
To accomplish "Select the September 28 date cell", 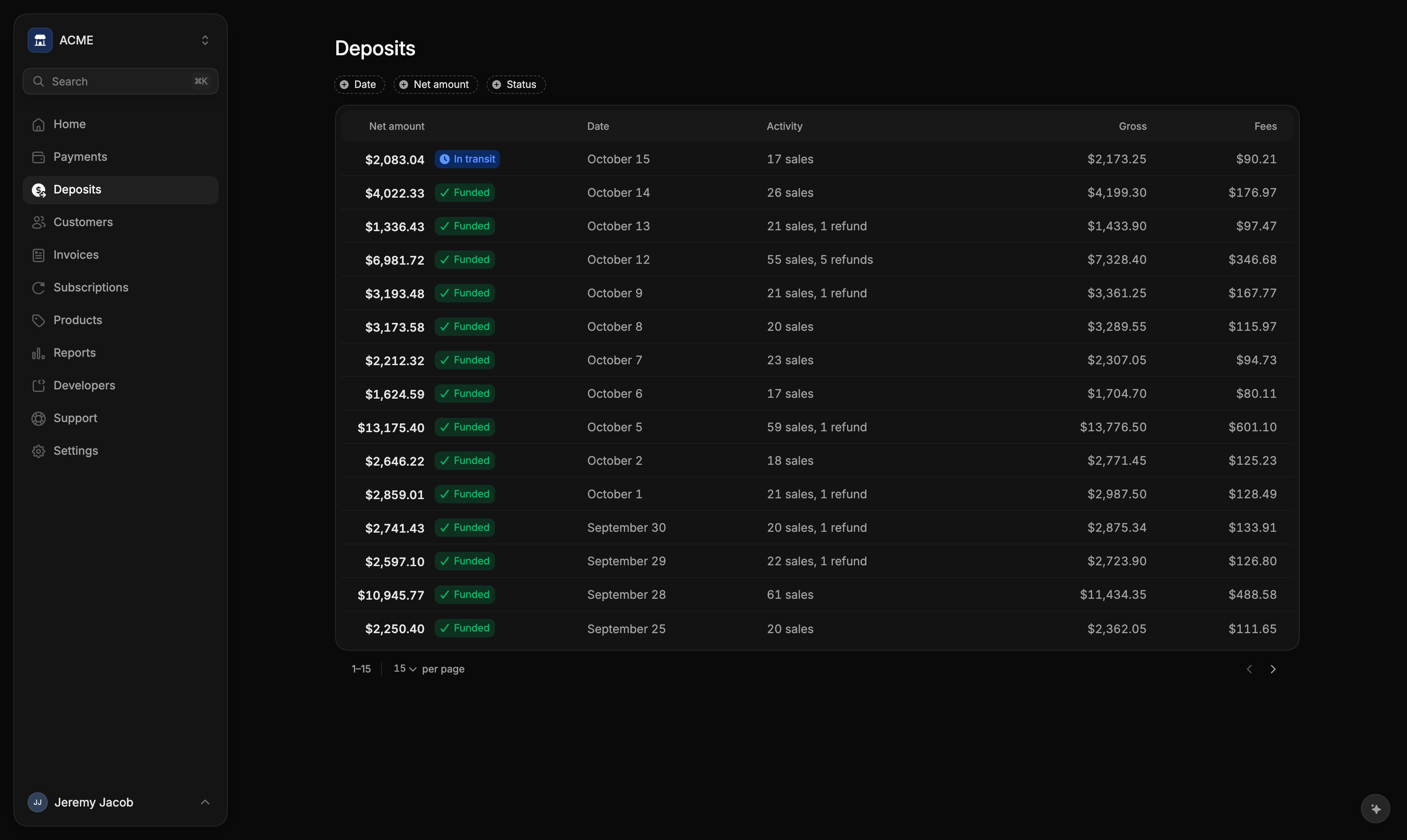I will coord(626,595).
